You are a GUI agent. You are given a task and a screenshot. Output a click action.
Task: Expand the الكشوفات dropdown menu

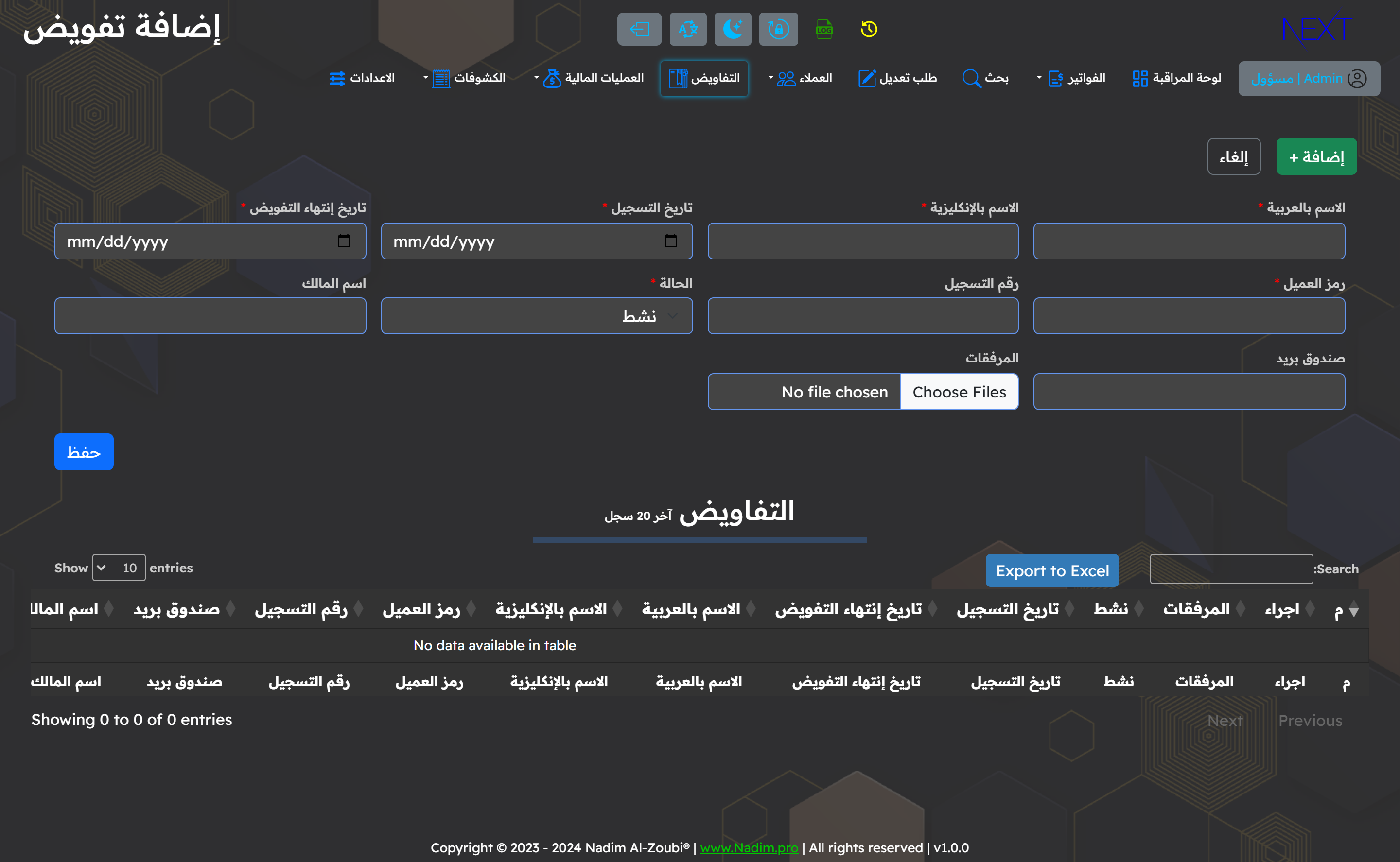469,79
